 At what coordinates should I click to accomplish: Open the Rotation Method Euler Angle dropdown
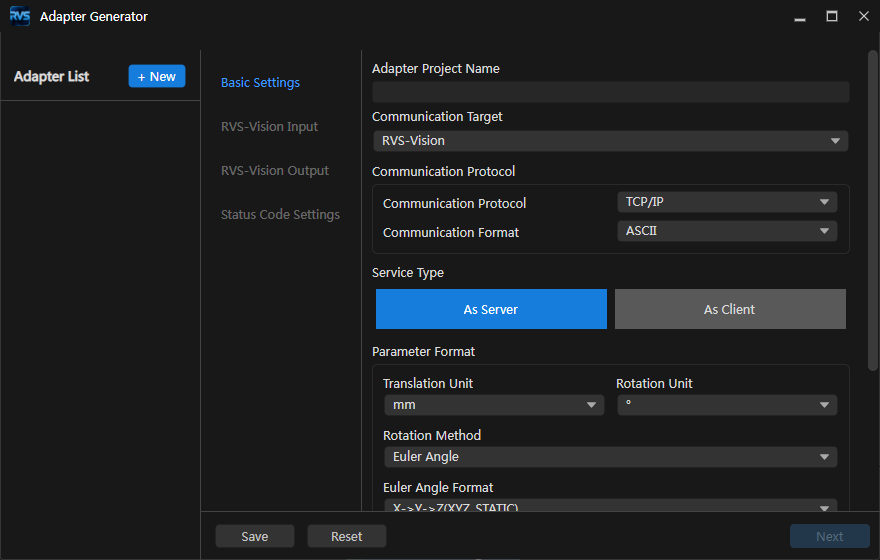611,457
